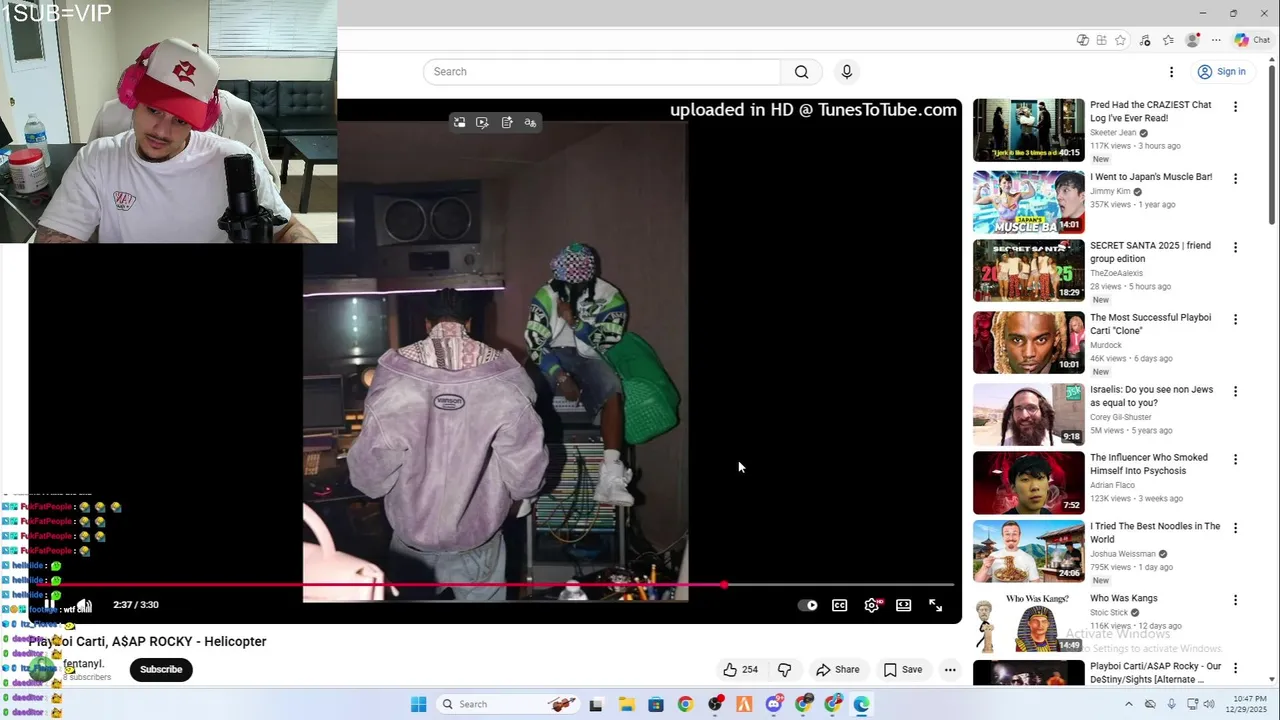Image resolution: width=1280 pixels, height=720 pixels.
Task: Open The Influencer Who Smoked Himself Into Psychosis
Action: click(1149, 464)
